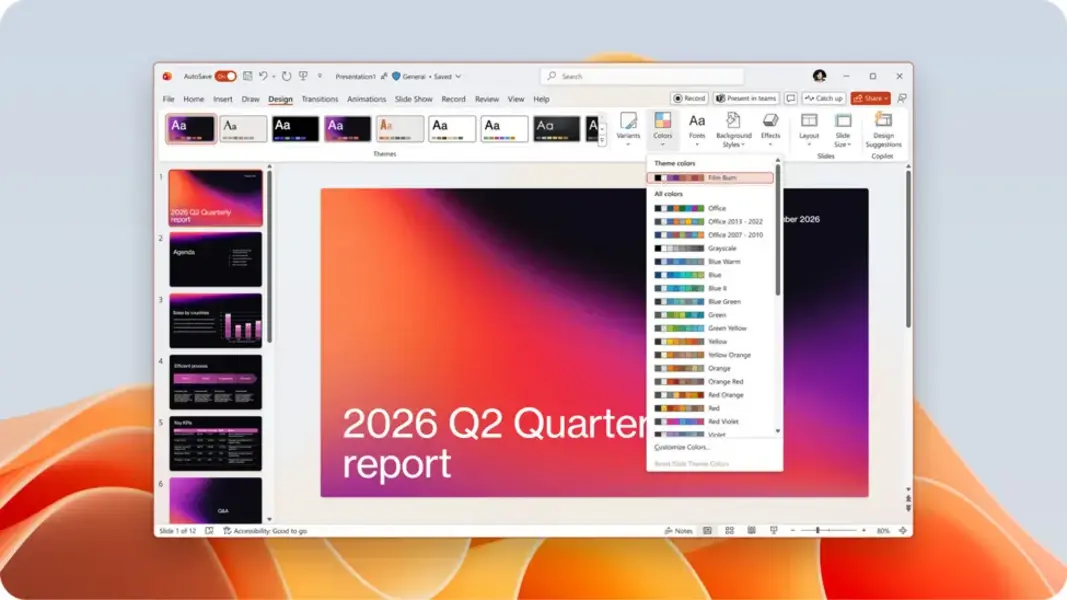Open the Variants dropdown

pyautogui.click(x=628, y=129)
